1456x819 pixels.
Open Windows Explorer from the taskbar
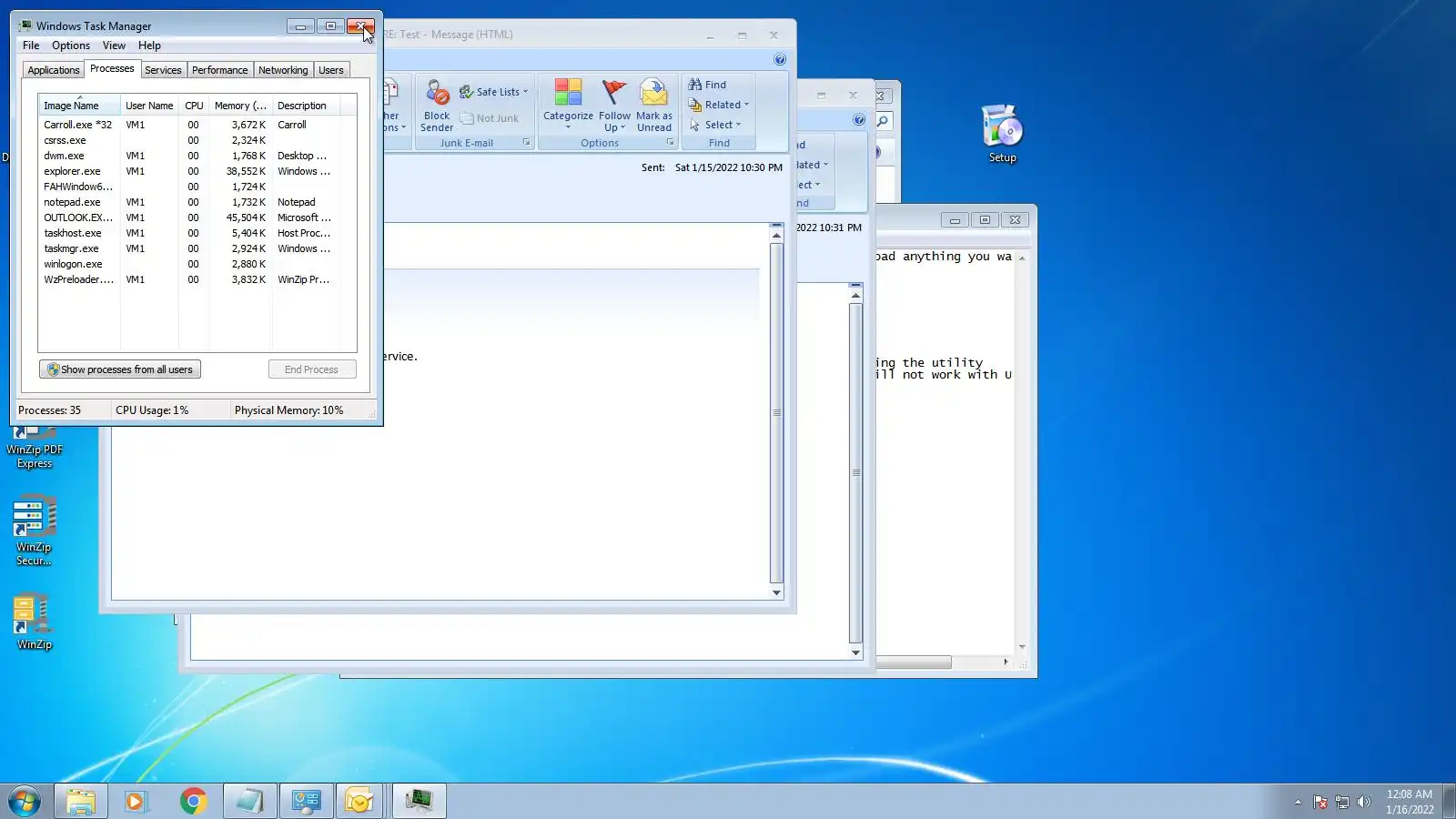pos(81,802)
